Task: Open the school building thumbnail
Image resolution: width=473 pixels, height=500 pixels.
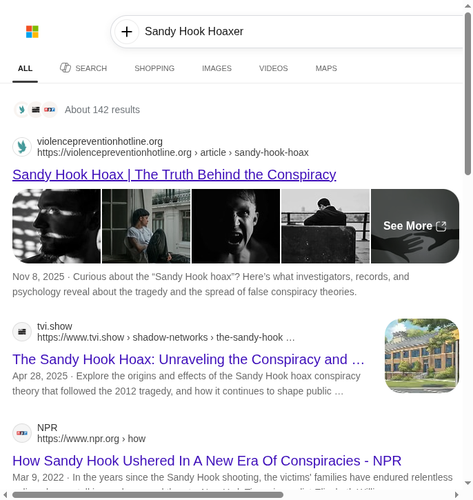Action: click(x=422, y=356)
